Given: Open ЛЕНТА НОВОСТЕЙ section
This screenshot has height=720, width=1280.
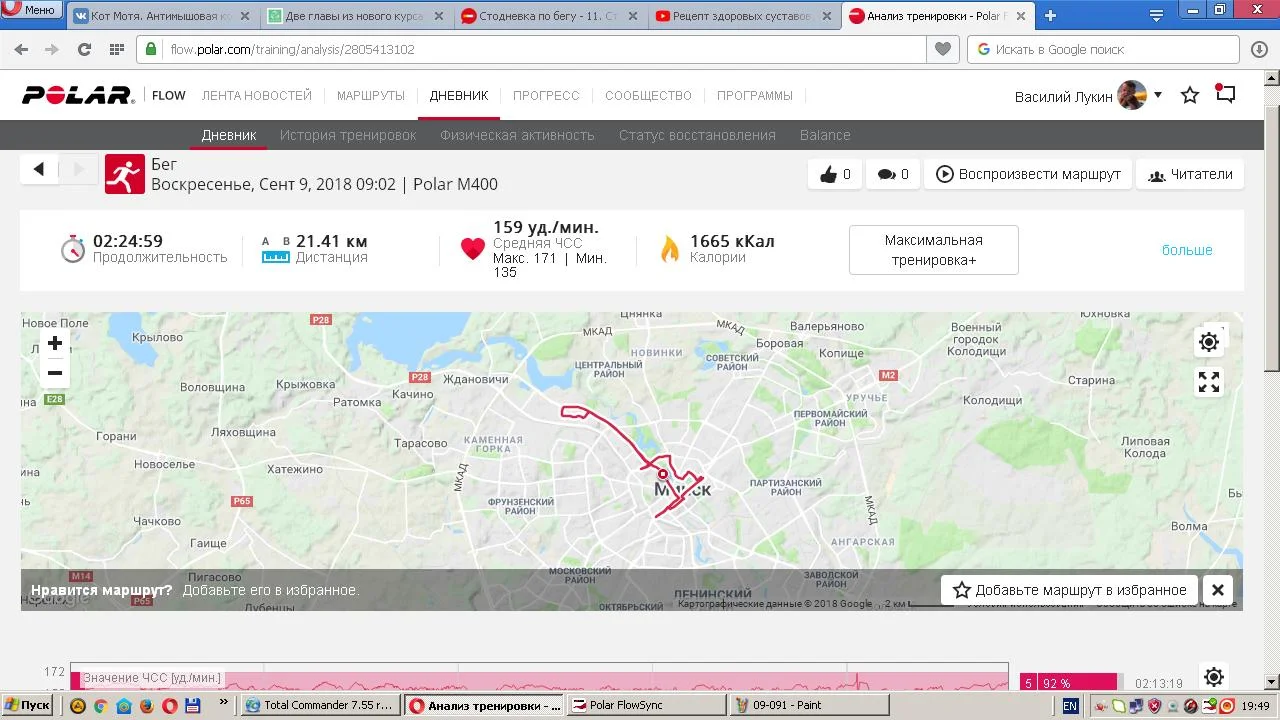Looking at the screenshot, I should click(257, 96).
